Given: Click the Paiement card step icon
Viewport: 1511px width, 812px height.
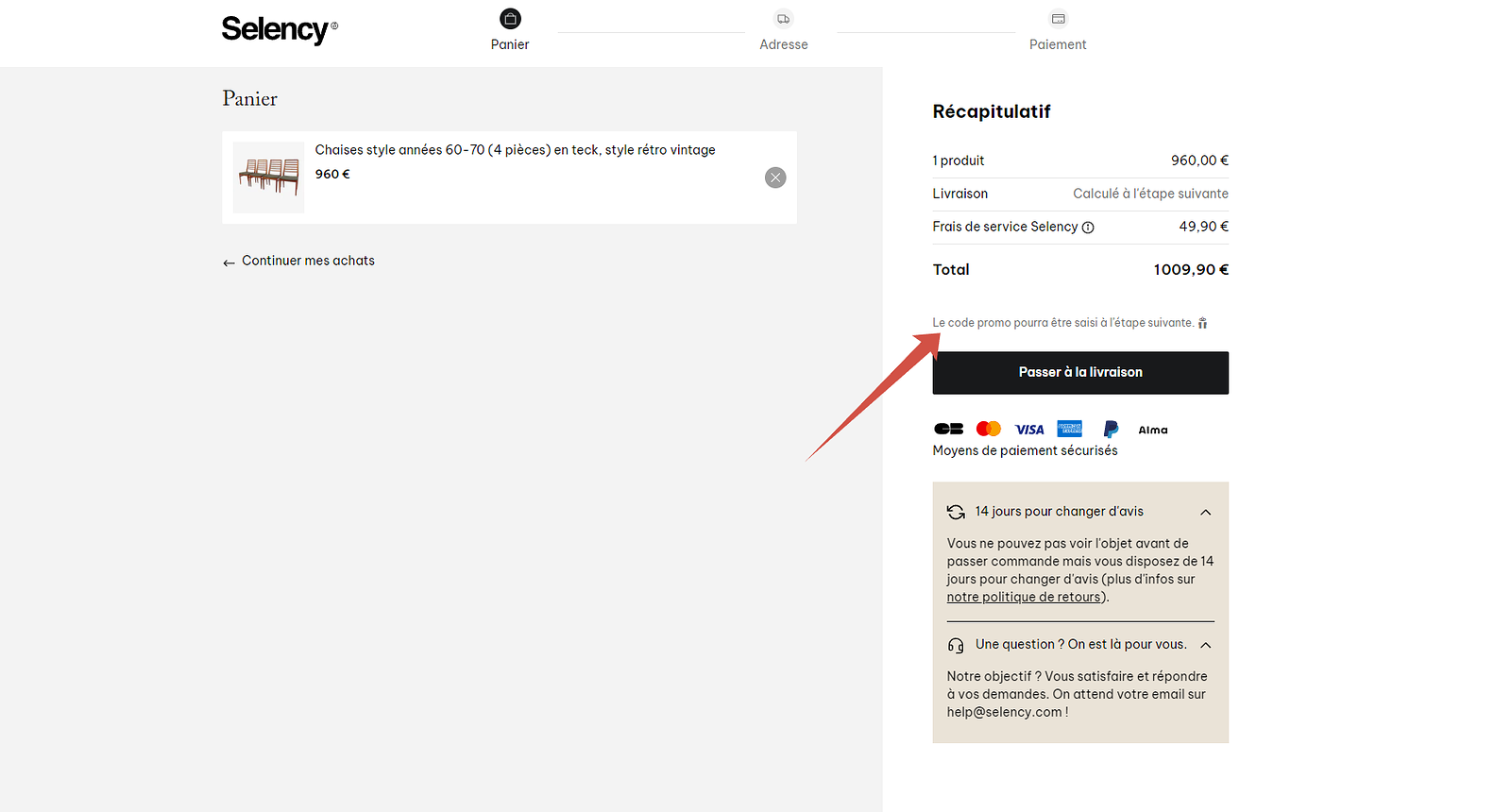Looking at the screenshot, I should tap(1058, 19).
